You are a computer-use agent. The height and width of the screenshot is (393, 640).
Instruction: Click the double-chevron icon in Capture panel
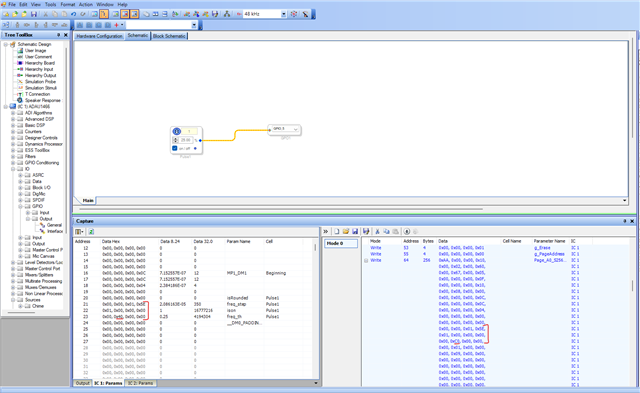[x=325, y=231]
